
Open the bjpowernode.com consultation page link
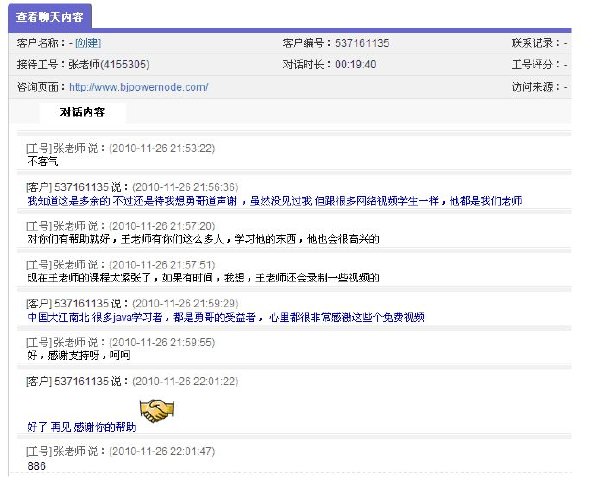coord(139,87)
